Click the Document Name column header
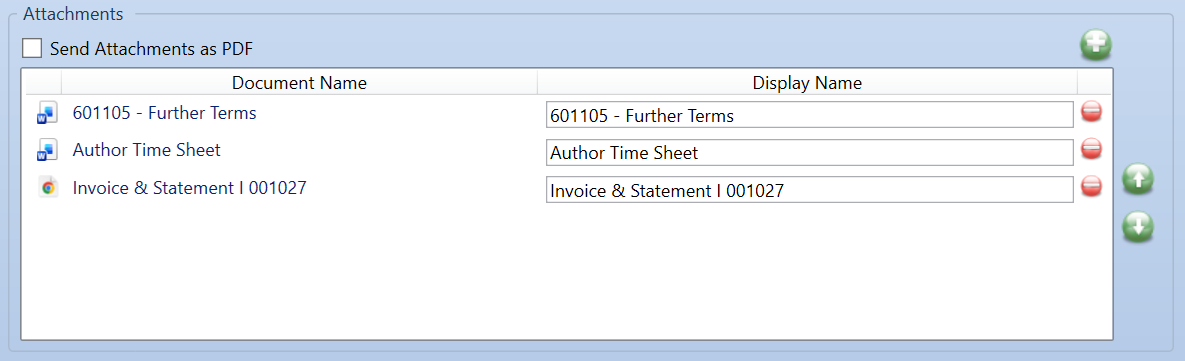The image size is (1185, 361). 299,82
